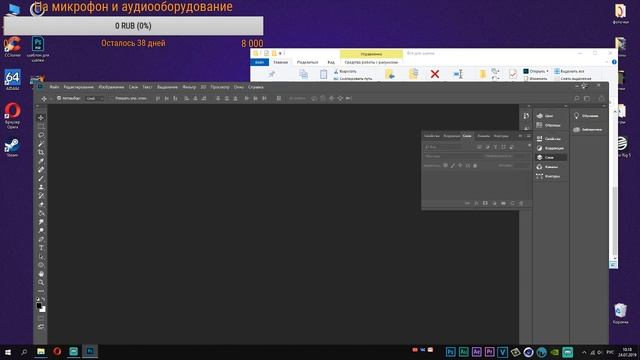Click the search icon in Photoshop options bar
640x360 pixels.
[577, 98]
